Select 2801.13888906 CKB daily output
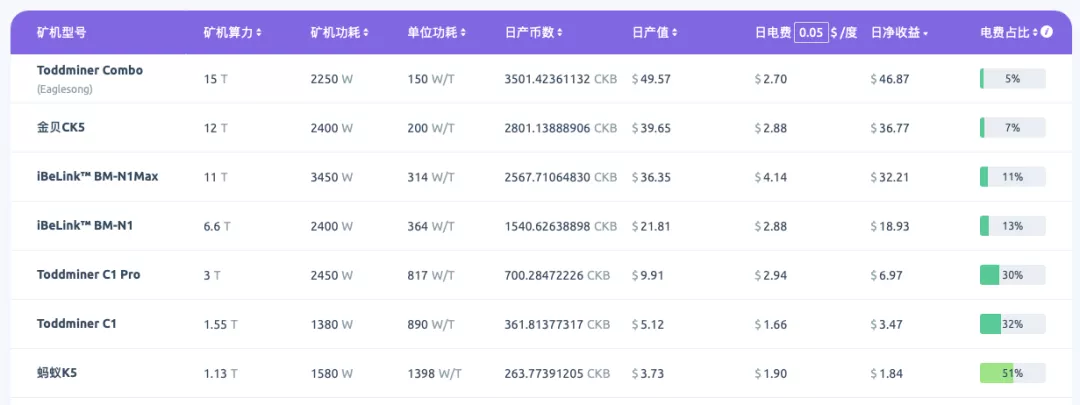This screenshot has height=405, width=1080. coord(561,128)
